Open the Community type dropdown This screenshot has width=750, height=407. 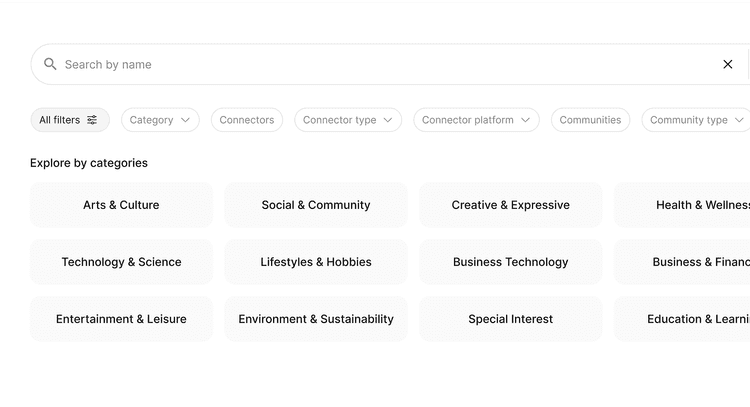[697, 120]
